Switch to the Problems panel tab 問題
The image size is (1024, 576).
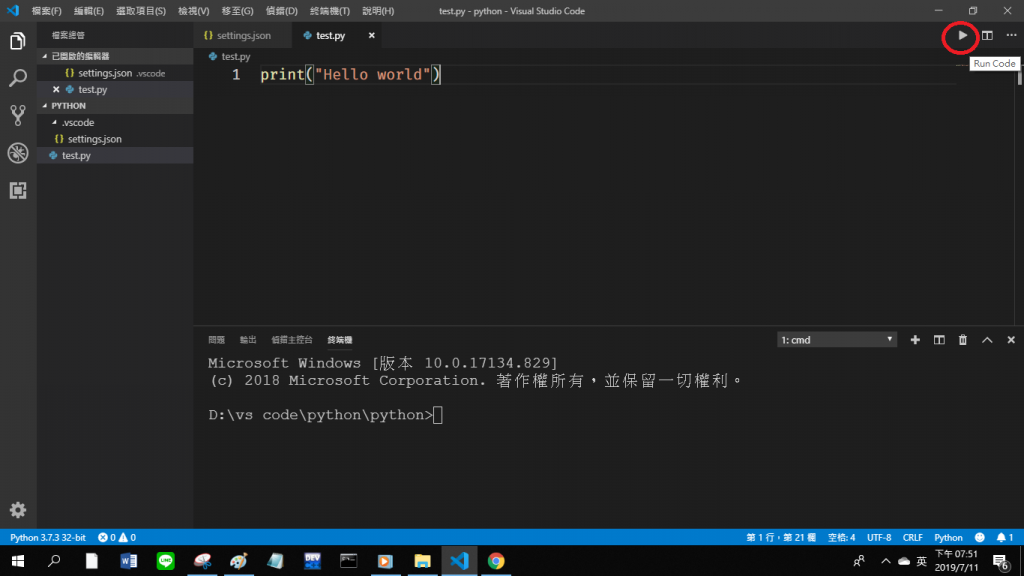coord(216,340)
